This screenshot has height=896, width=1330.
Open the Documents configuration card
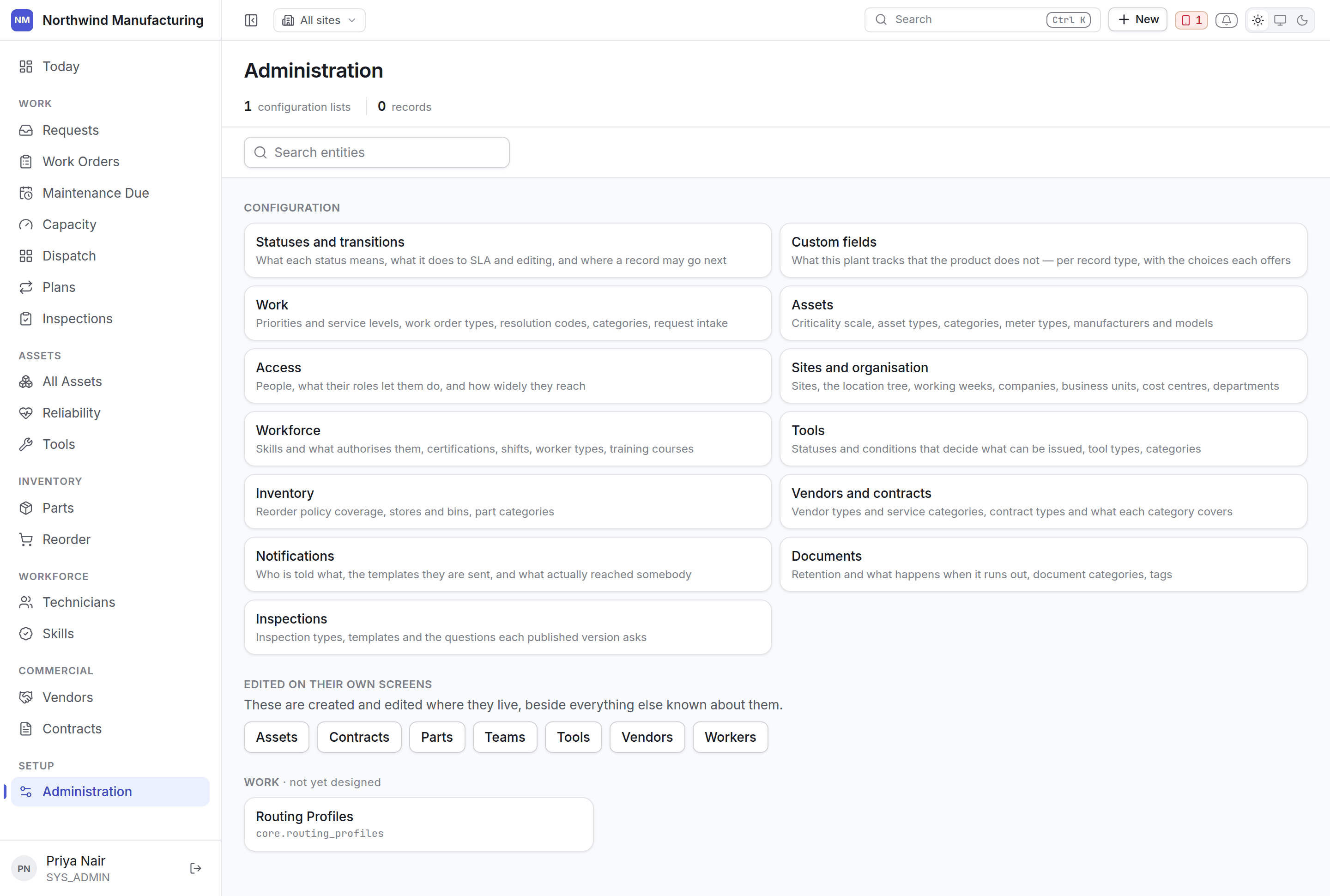[x=1043, y=564]
